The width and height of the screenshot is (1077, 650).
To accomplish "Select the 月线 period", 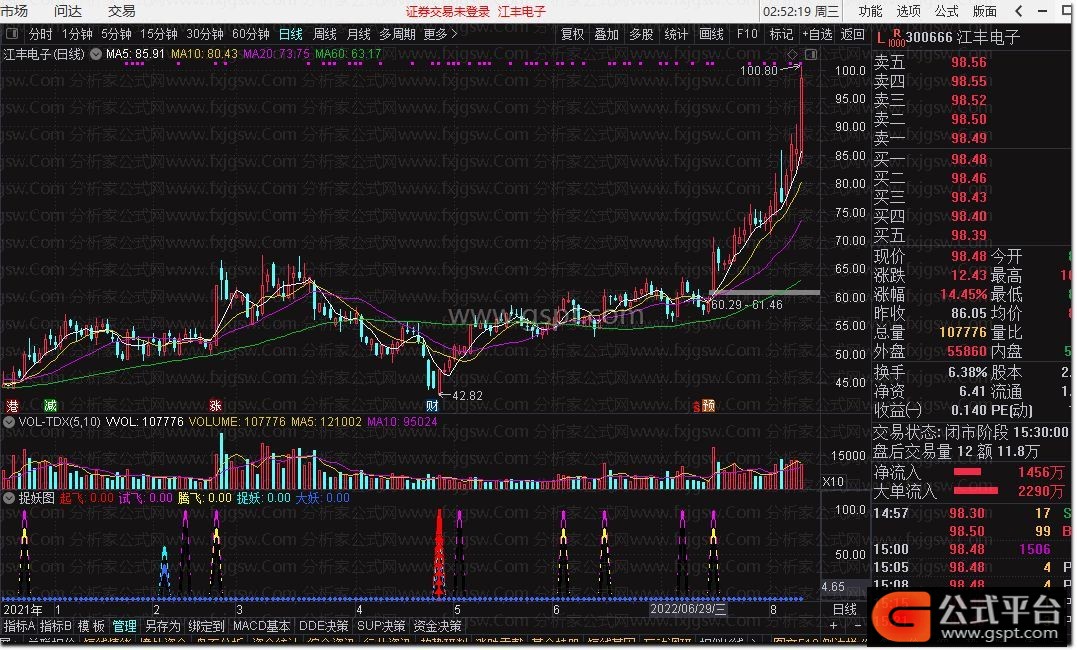I will pyautogui.click(x=358, y=34).
